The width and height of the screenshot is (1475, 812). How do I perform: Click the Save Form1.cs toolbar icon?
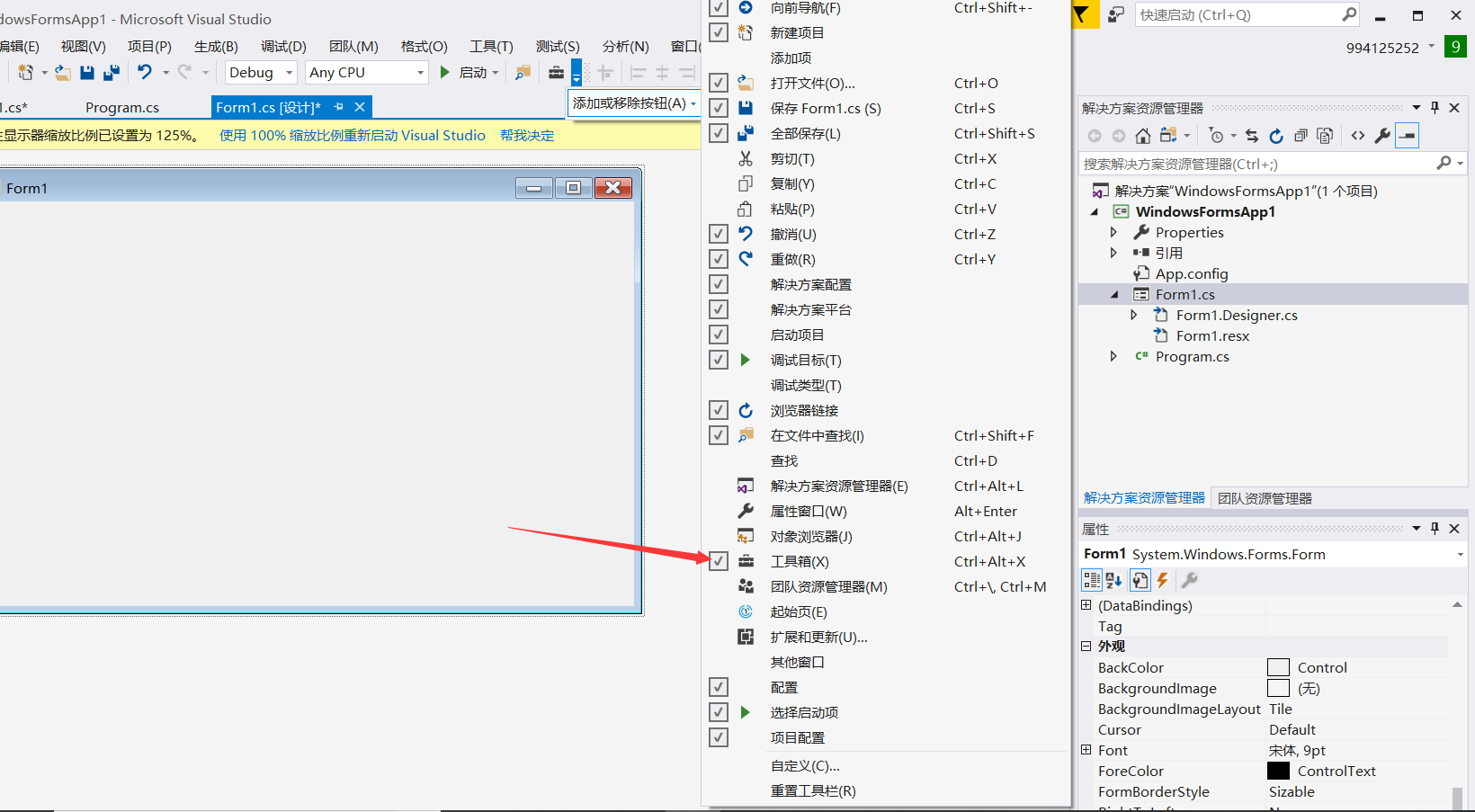[87, 72]
